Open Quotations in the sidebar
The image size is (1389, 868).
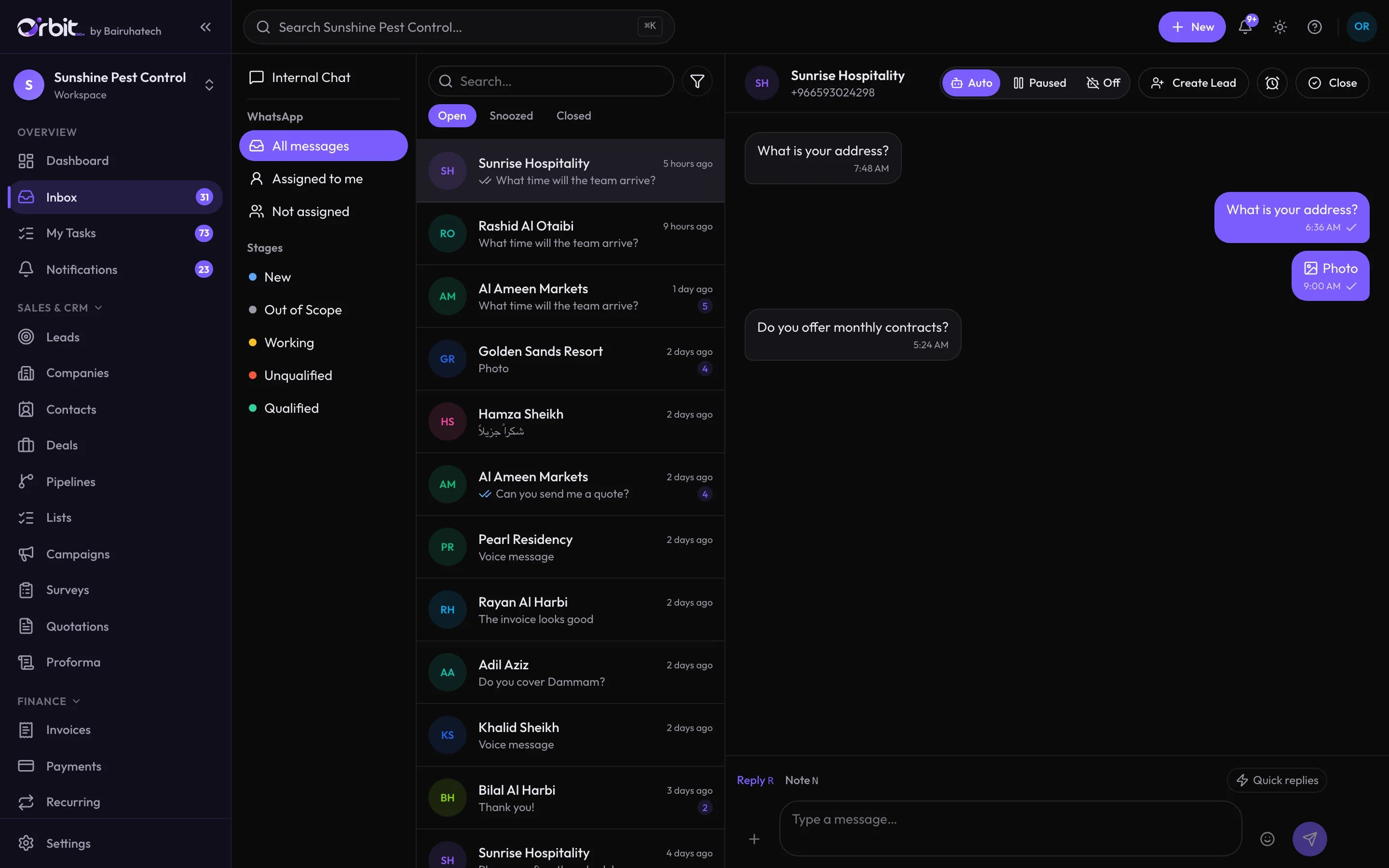pos(115,626)
